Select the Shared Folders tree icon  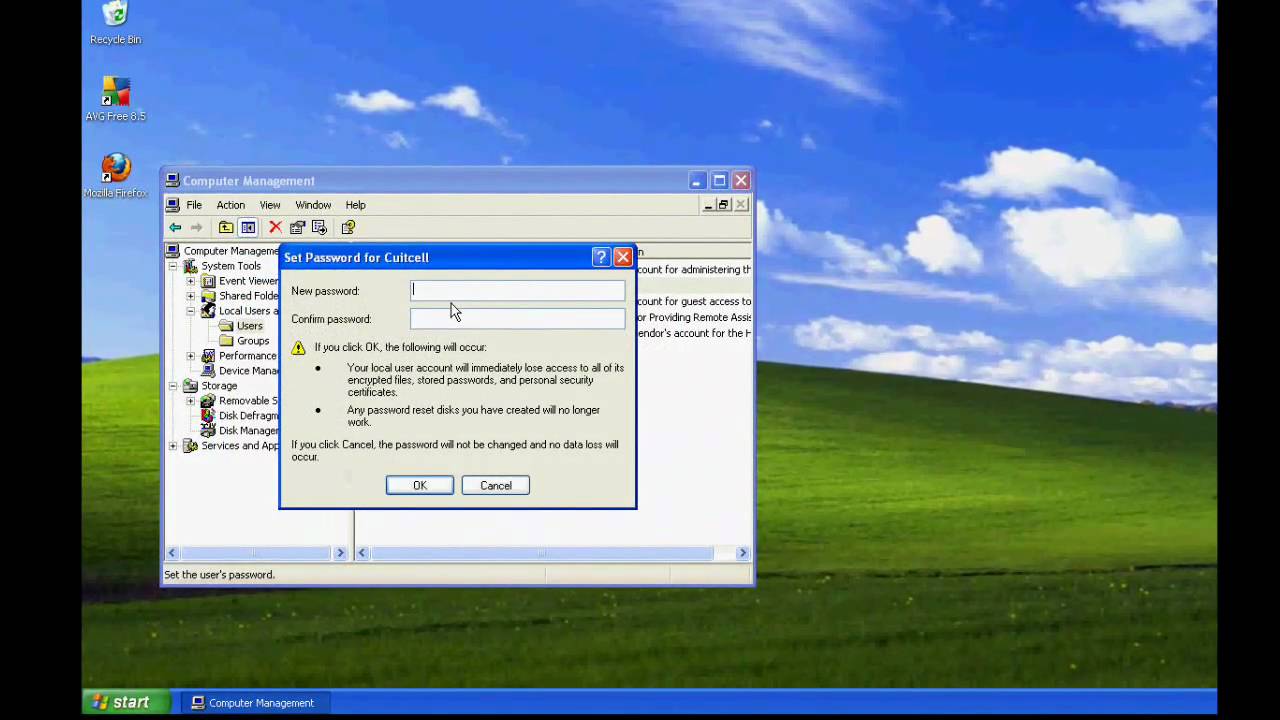[208, 296]
